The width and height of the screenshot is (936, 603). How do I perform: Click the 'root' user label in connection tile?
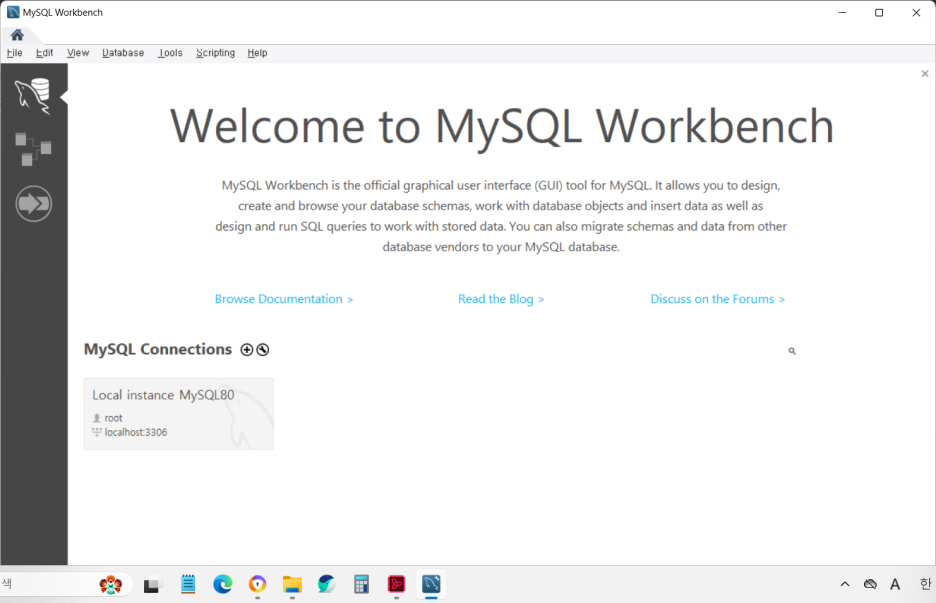tap(113, 418)
